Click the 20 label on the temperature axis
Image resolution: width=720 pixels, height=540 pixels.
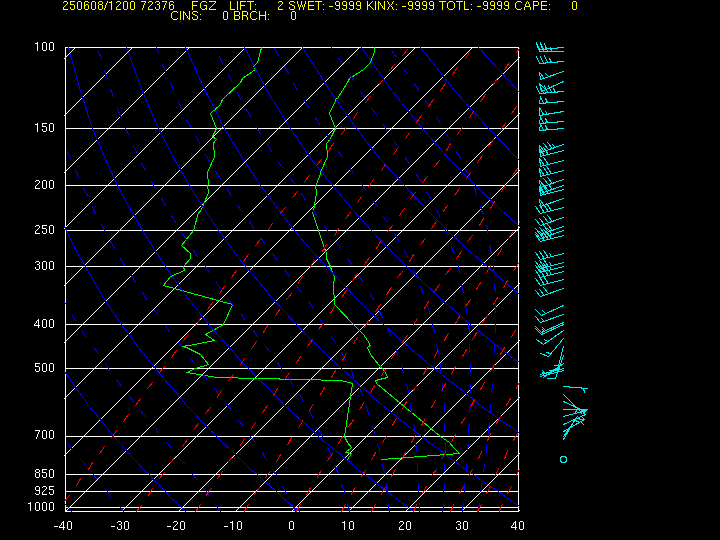coord(405,526)
